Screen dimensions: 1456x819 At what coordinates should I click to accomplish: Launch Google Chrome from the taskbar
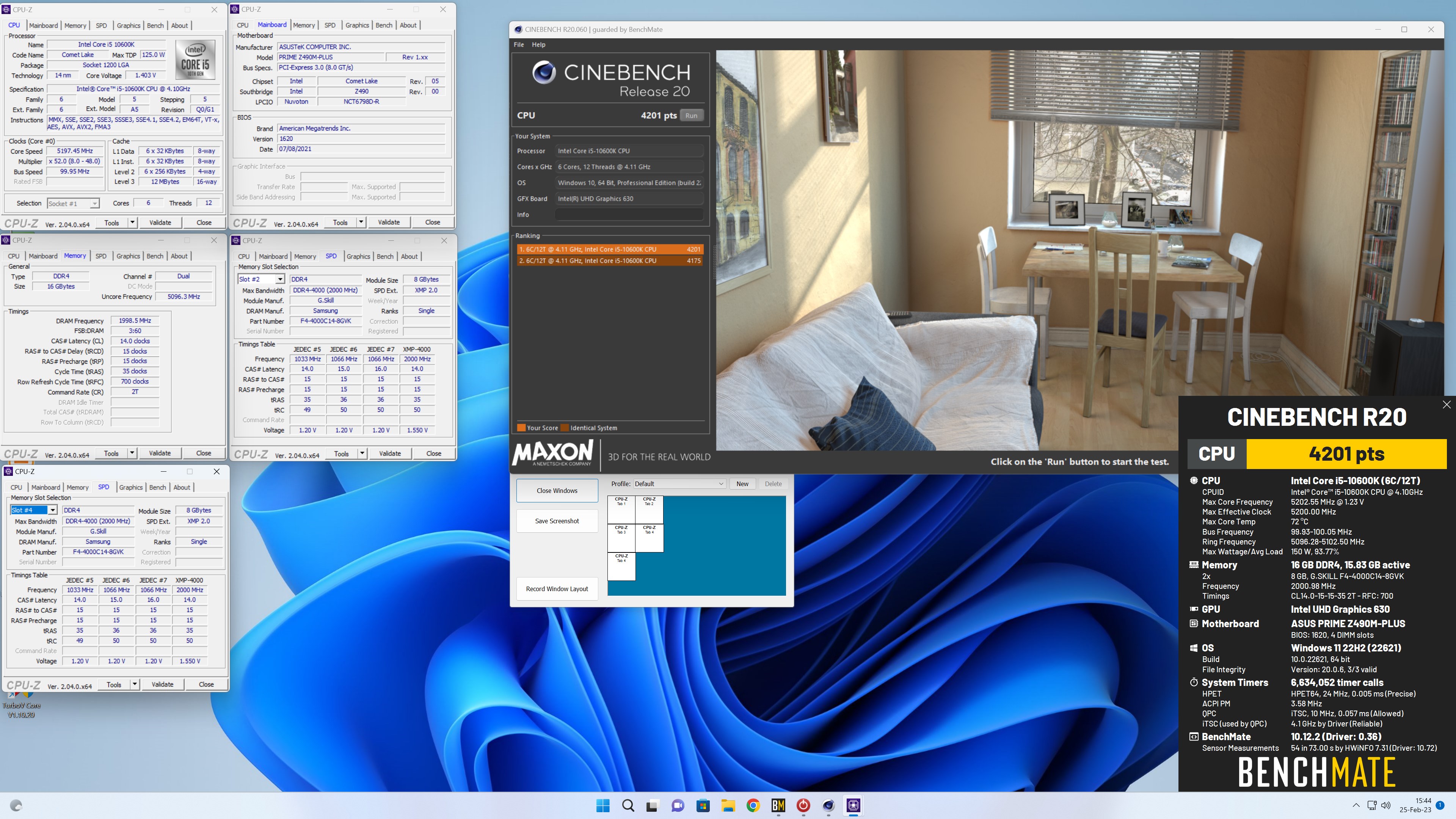point(753,805)
